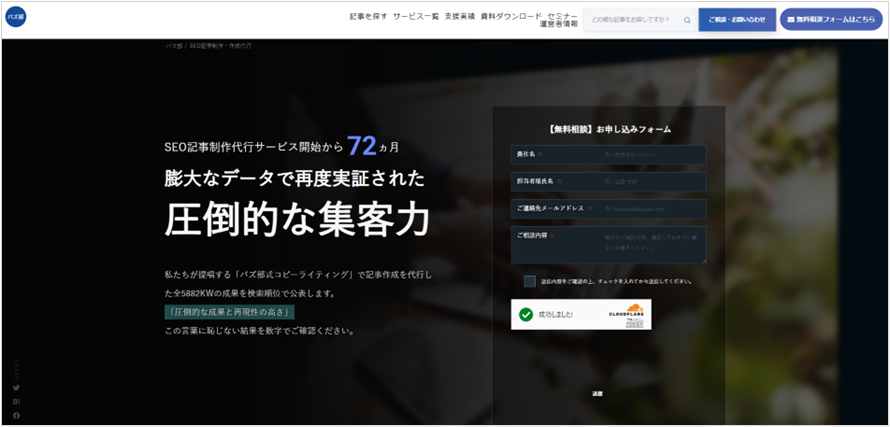Open the セミナー menu item

(x=563, y=16)
